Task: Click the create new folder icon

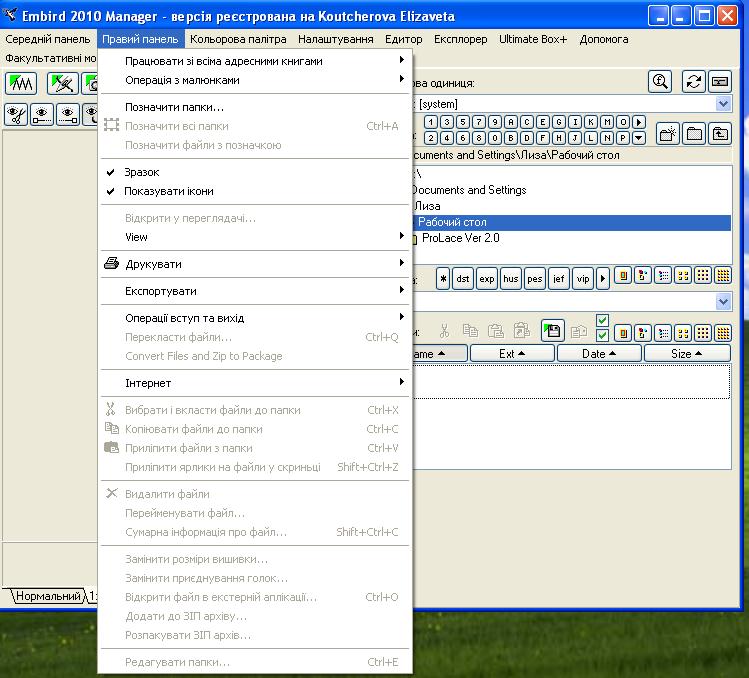Action: point(668,133)
